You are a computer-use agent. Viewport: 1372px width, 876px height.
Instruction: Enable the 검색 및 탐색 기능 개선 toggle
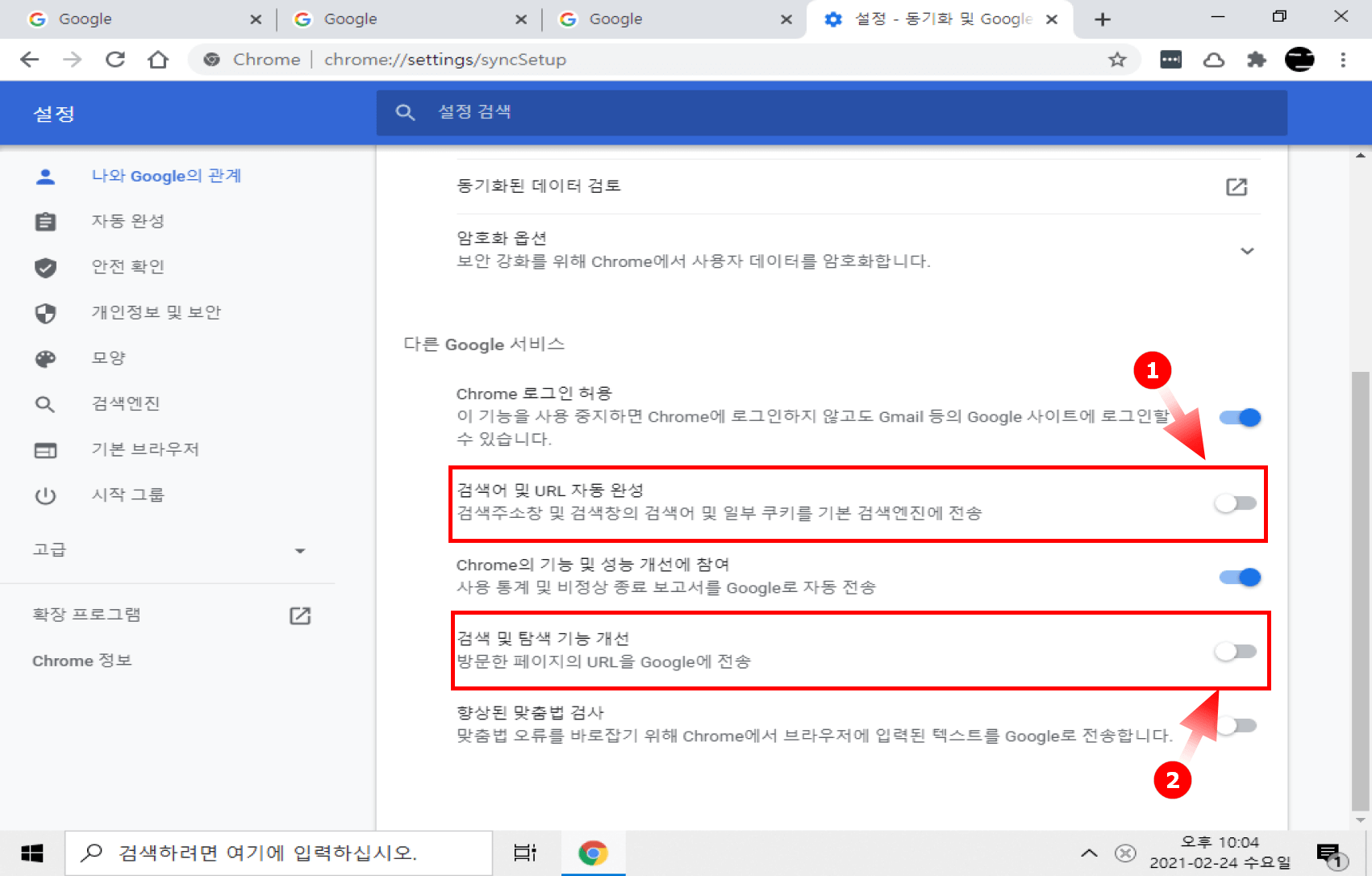click(x=1236, y=652)
